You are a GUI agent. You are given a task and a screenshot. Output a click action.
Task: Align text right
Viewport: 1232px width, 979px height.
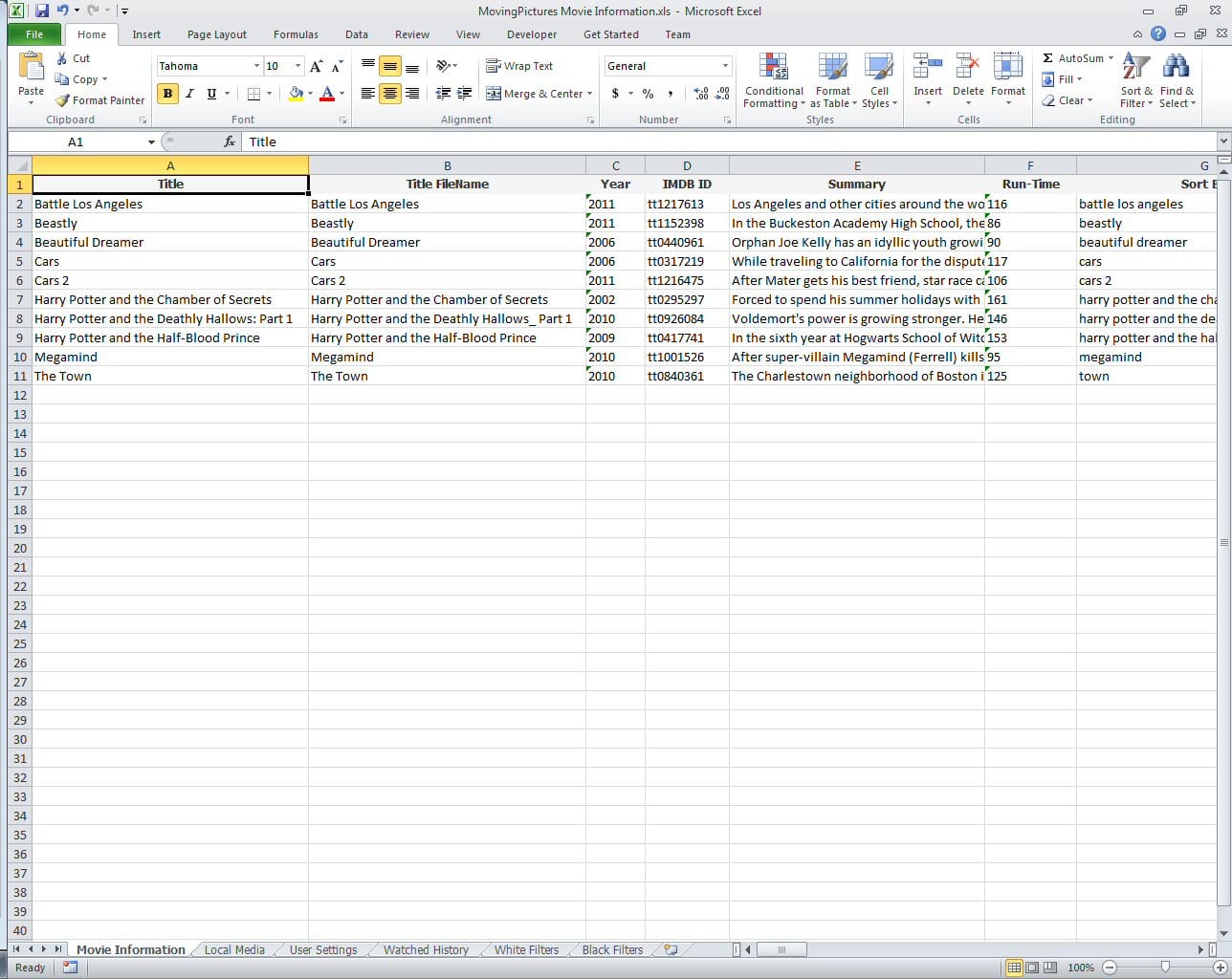point(412,94)
